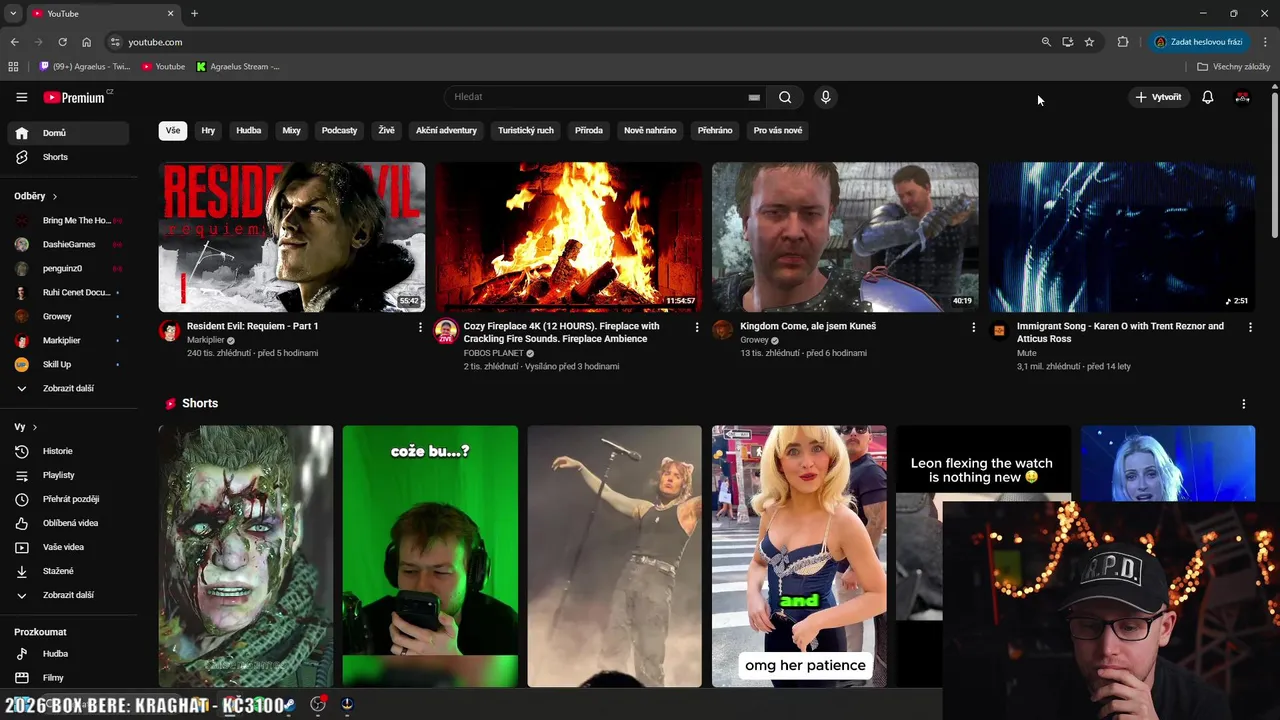Image resolution: width=1280 pixels, height=720 pixels.
Task: Open options menu for Resident Evil video
Action: [420, 327]
